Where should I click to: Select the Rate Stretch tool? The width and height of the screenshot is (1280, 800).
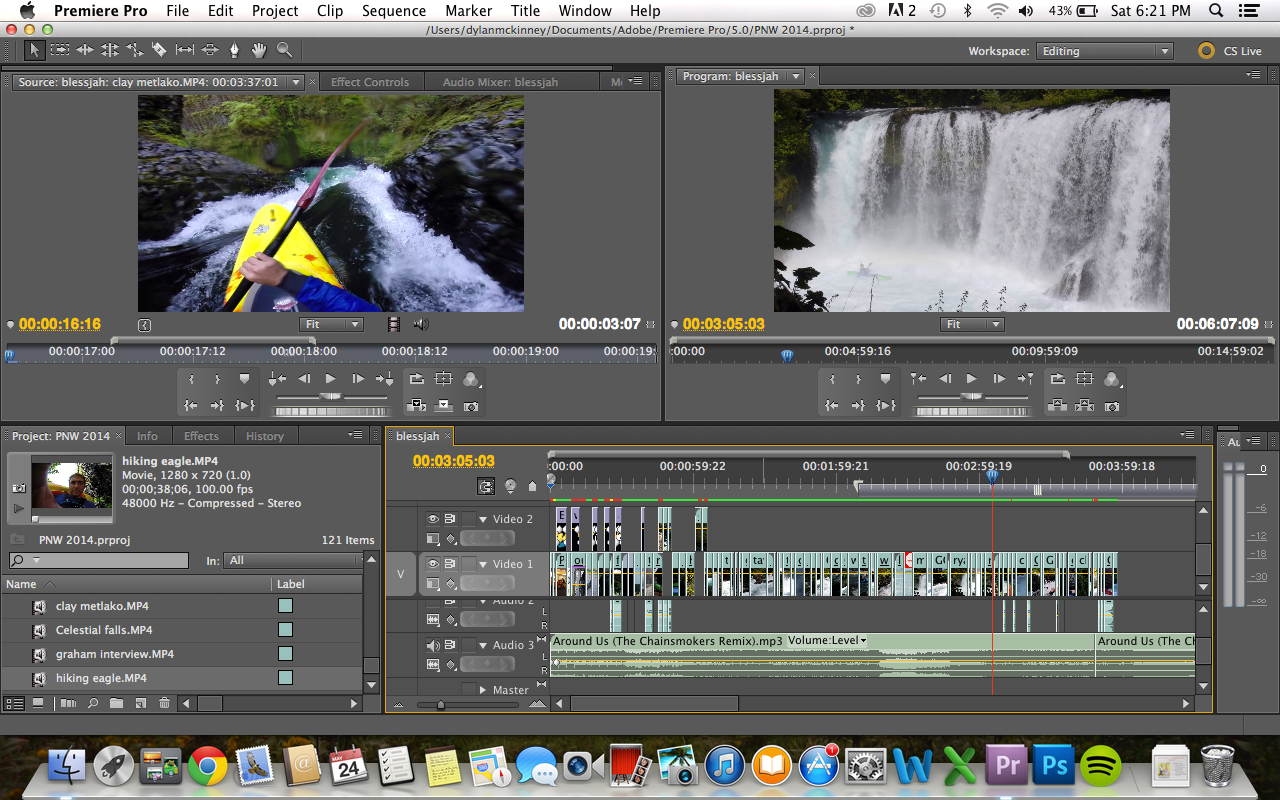[x=135, y=49]
